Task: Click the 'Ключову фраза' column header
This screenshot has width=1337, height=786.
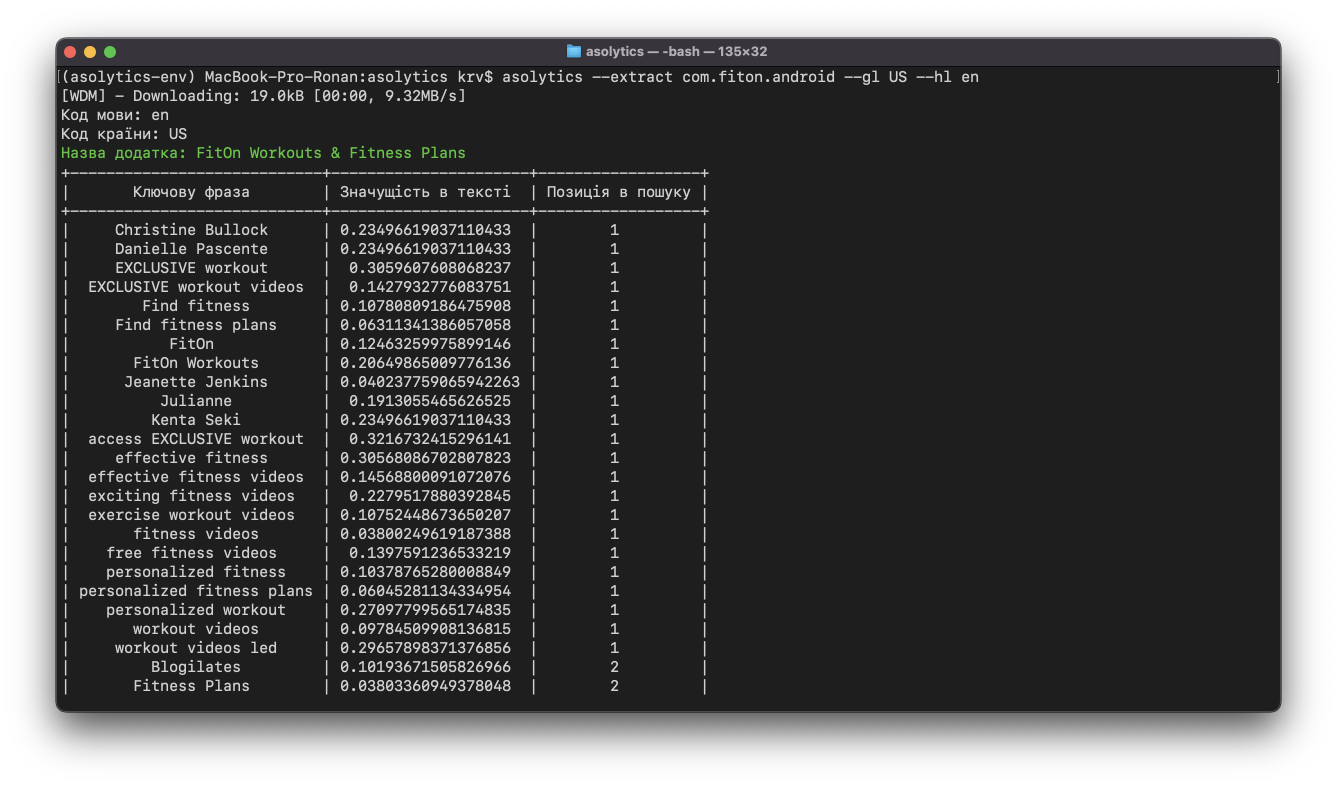Action: pos(191,192)
